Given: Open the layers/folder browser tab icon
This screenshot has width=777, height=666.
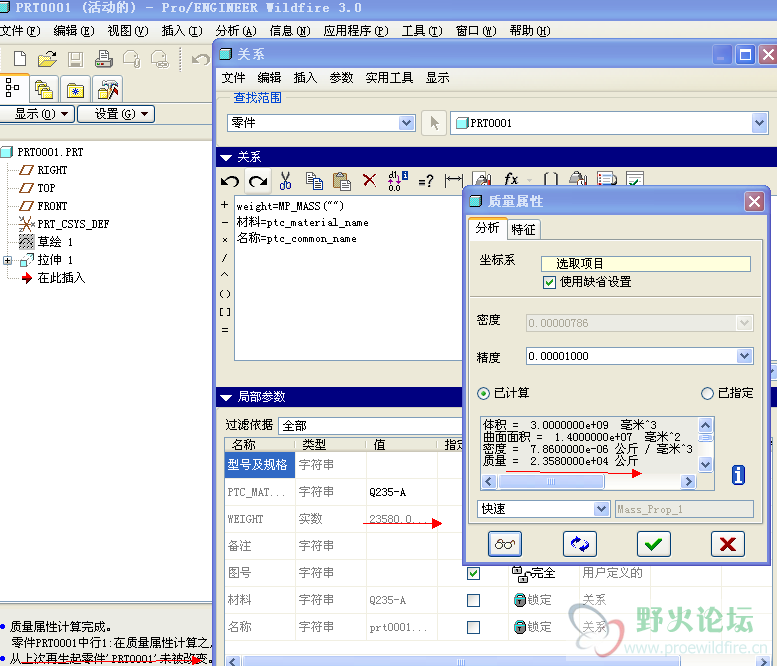Looking at the screenshot, I should click(x=44, y=89).
